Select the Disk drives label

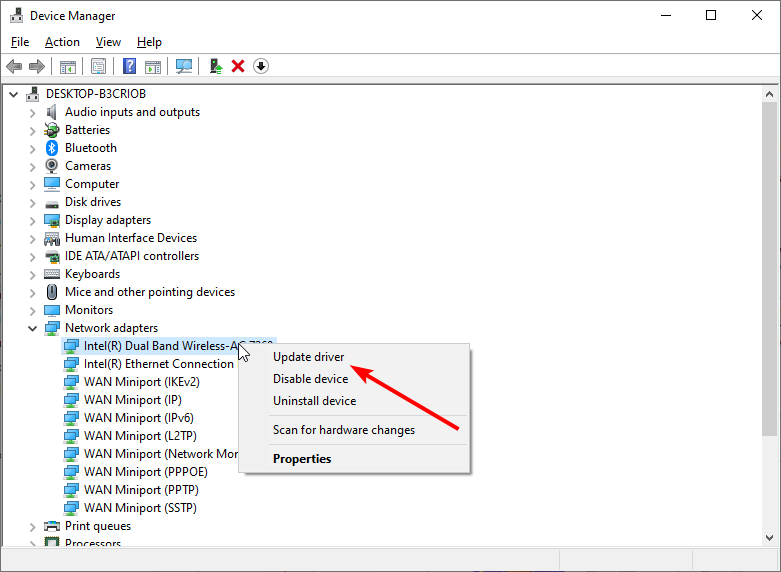(93, 202)
